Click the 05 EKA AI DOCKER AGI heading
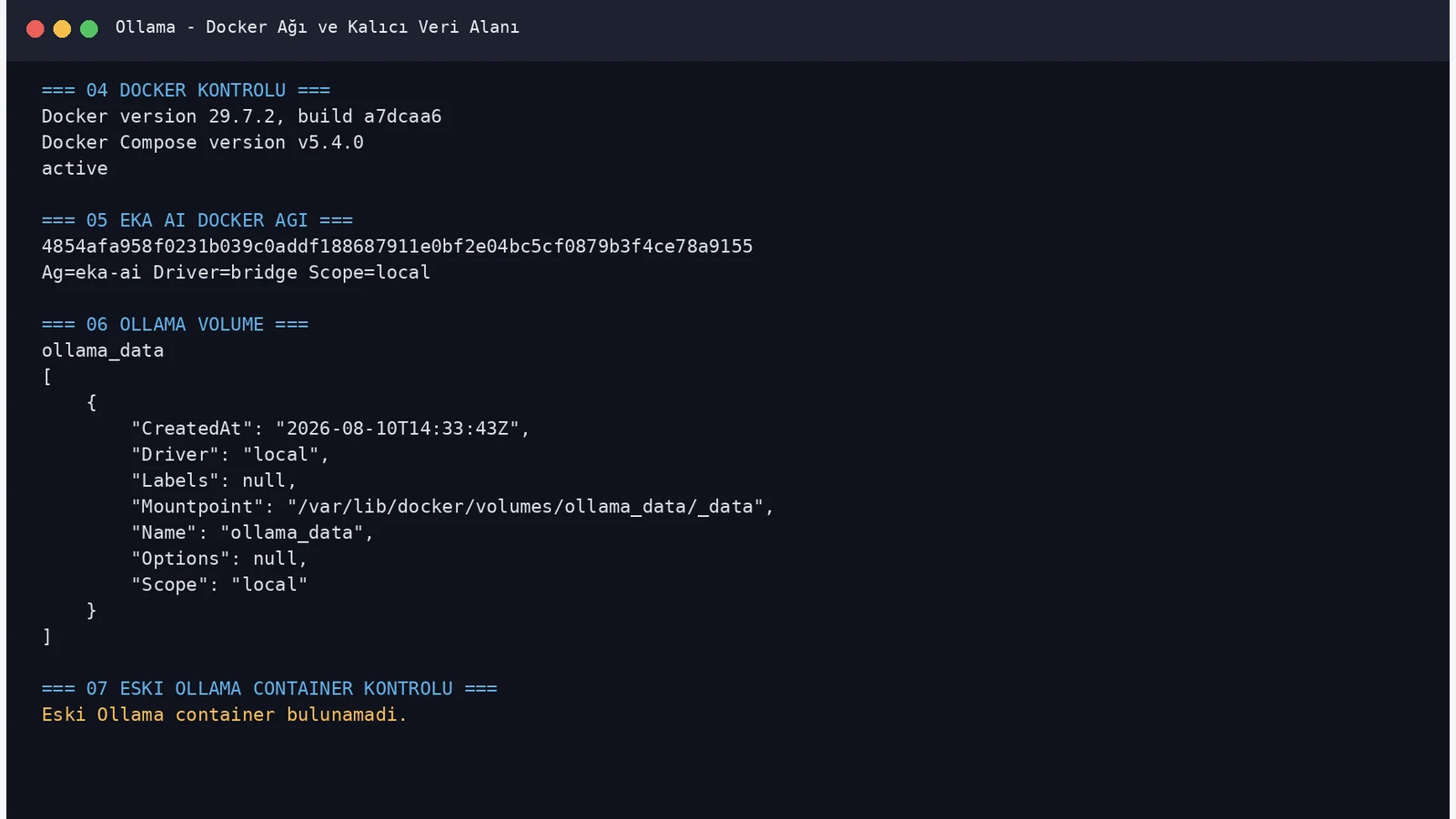 tap(197, 220)
